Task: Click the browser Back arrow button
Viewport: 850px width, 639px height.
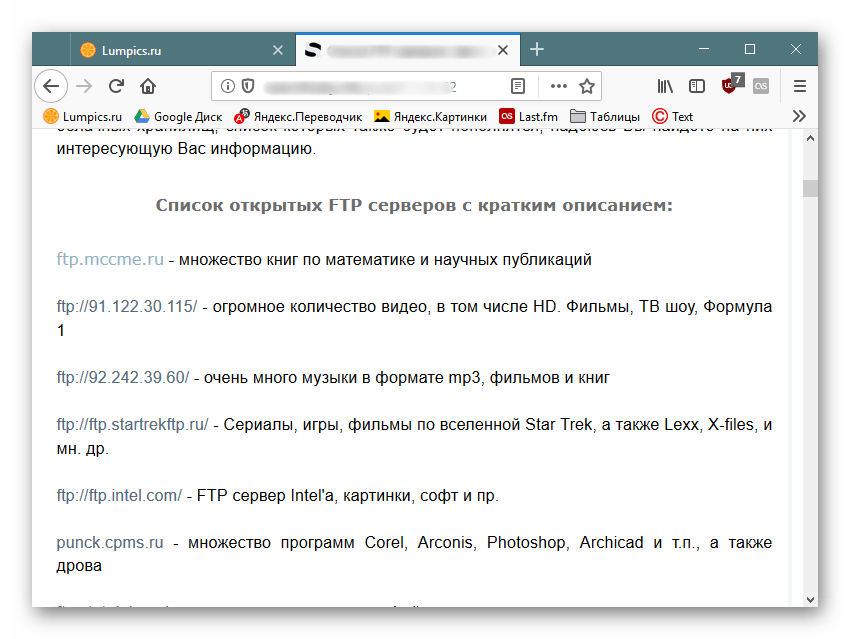Action: click(51, 86)
